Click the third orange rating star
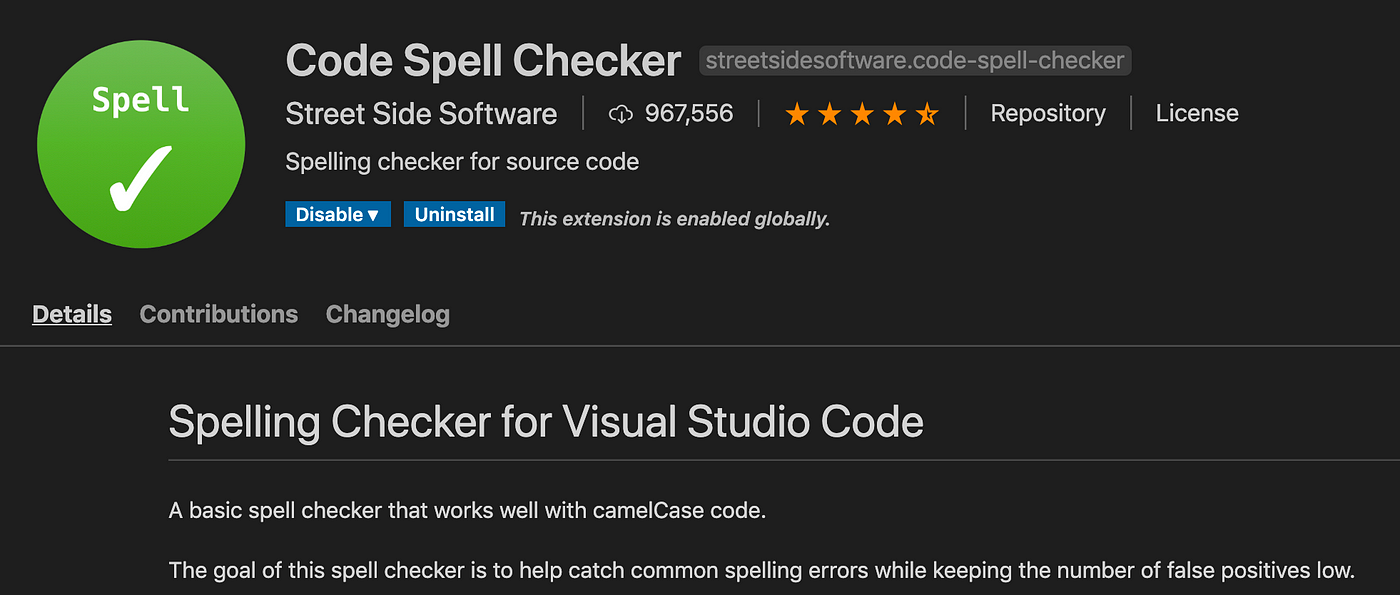The height and width of the screenshot is (595, 1400). (x=862, y=114)
